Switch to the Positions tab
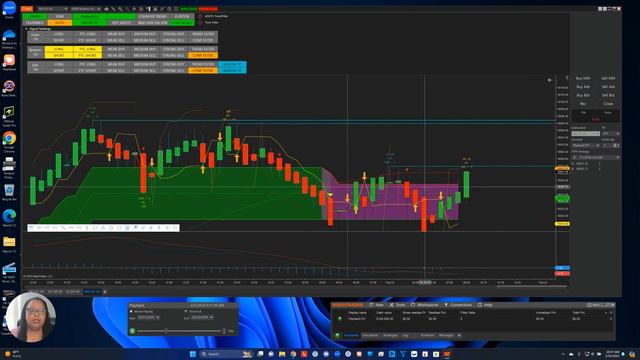Viewport: 640px width, 360px height. pyautogui.click(x=427, y=336)
